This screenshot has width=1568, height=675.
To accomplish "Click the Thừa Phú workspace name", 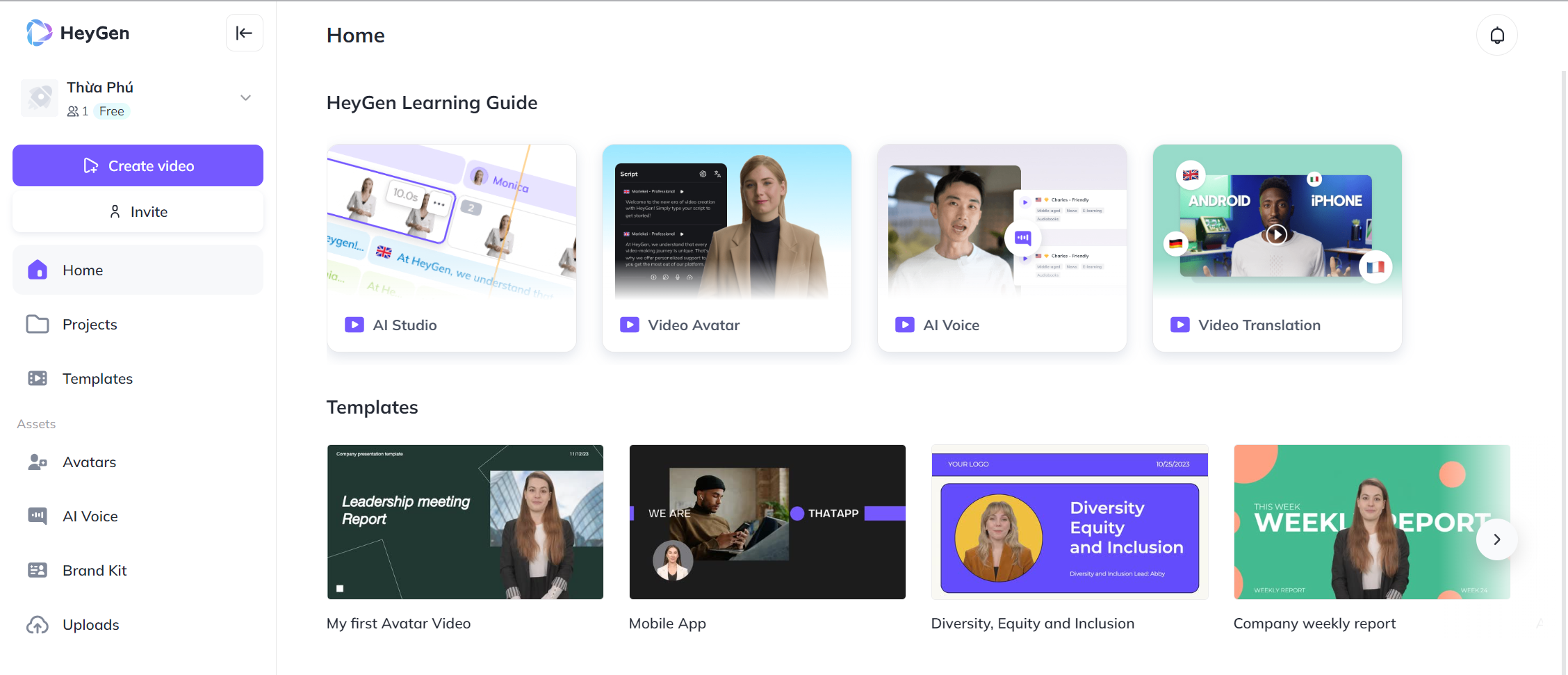I will [100, 88].
